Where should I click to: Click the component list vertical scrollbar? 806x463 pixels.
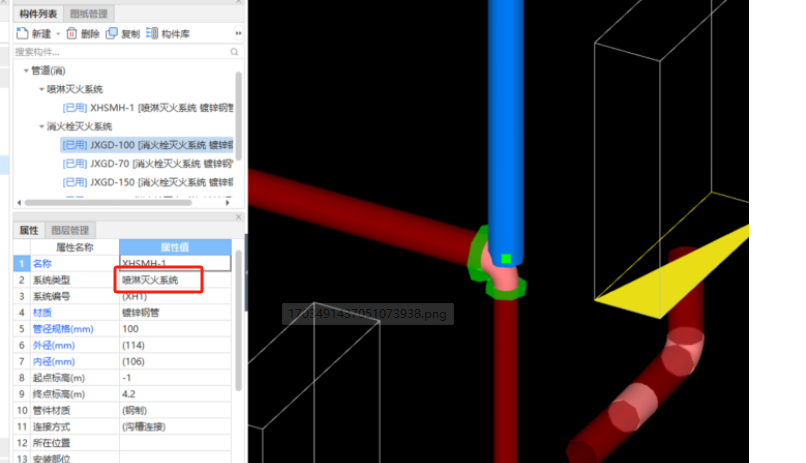(x=239, y=116)
